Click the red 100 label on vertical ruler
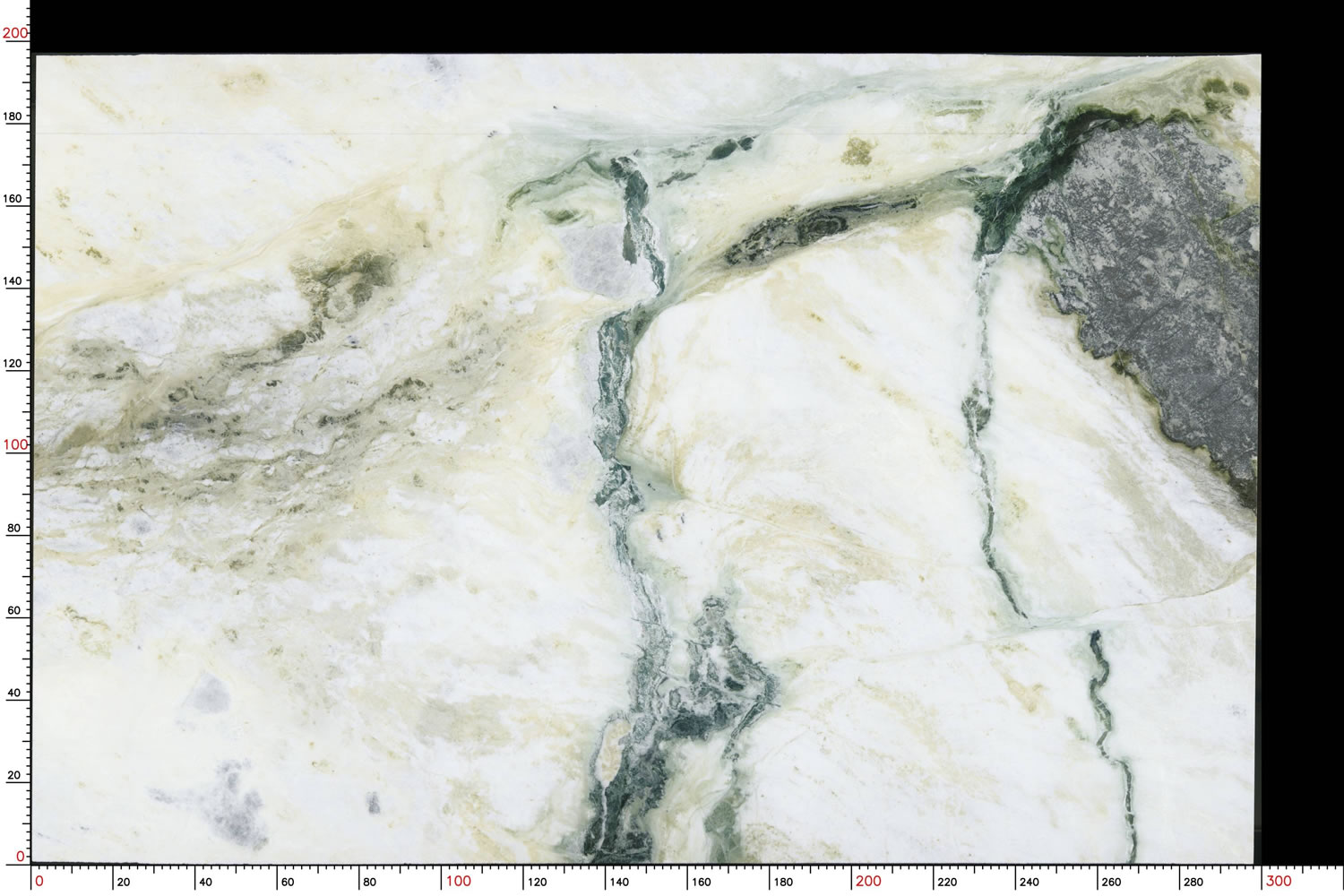The height and width of the screenshot is (896, 1344). (x=15, y=444)
